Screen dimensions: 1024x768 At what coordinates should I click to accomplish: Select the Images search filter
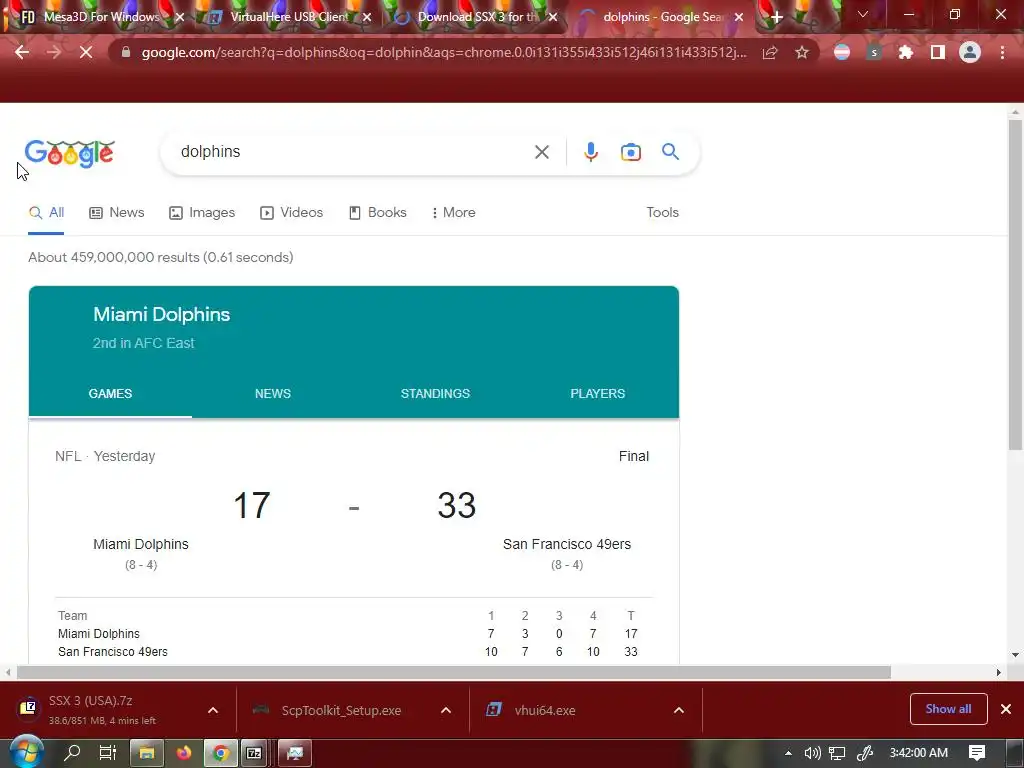[x=202, y=212]
